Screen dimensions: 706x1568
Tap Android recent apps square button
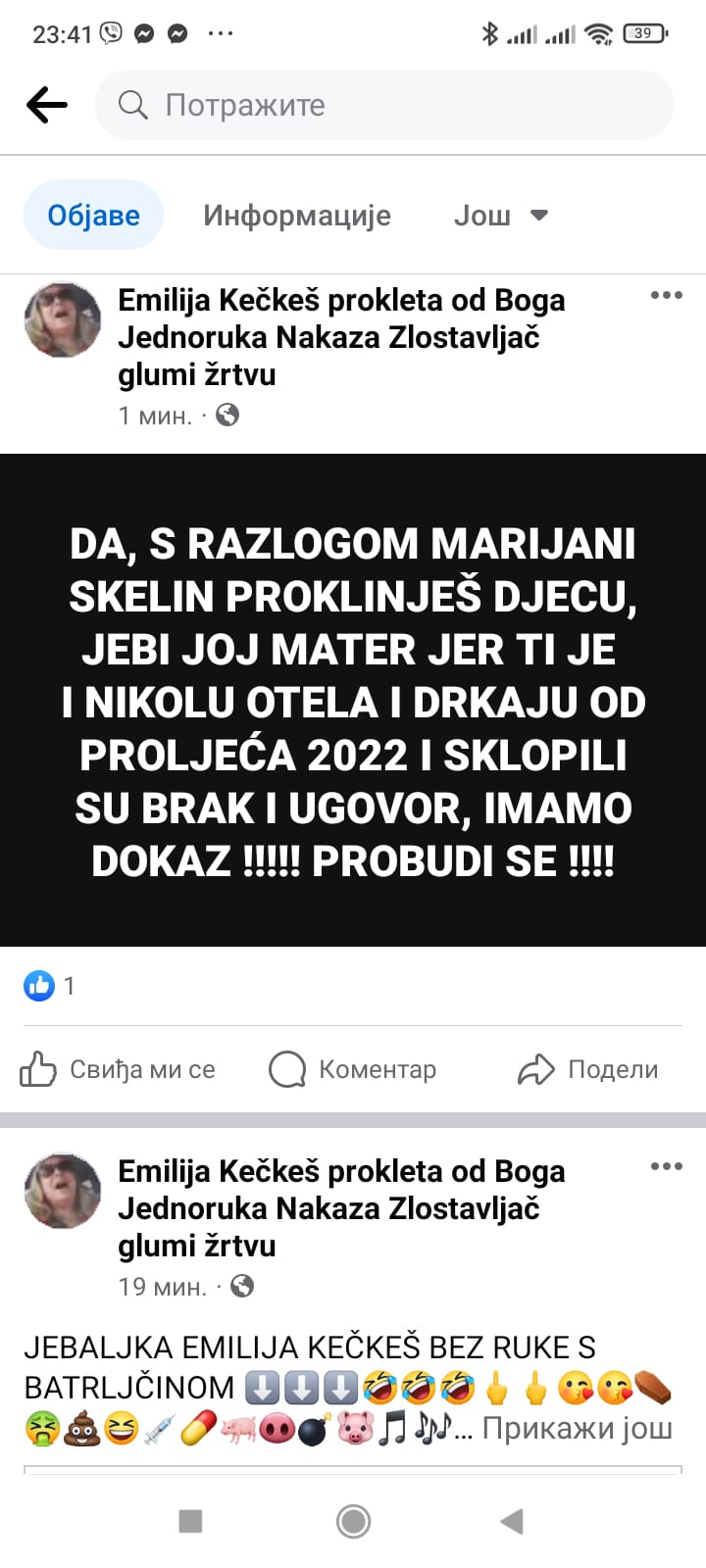point(190,1521)
